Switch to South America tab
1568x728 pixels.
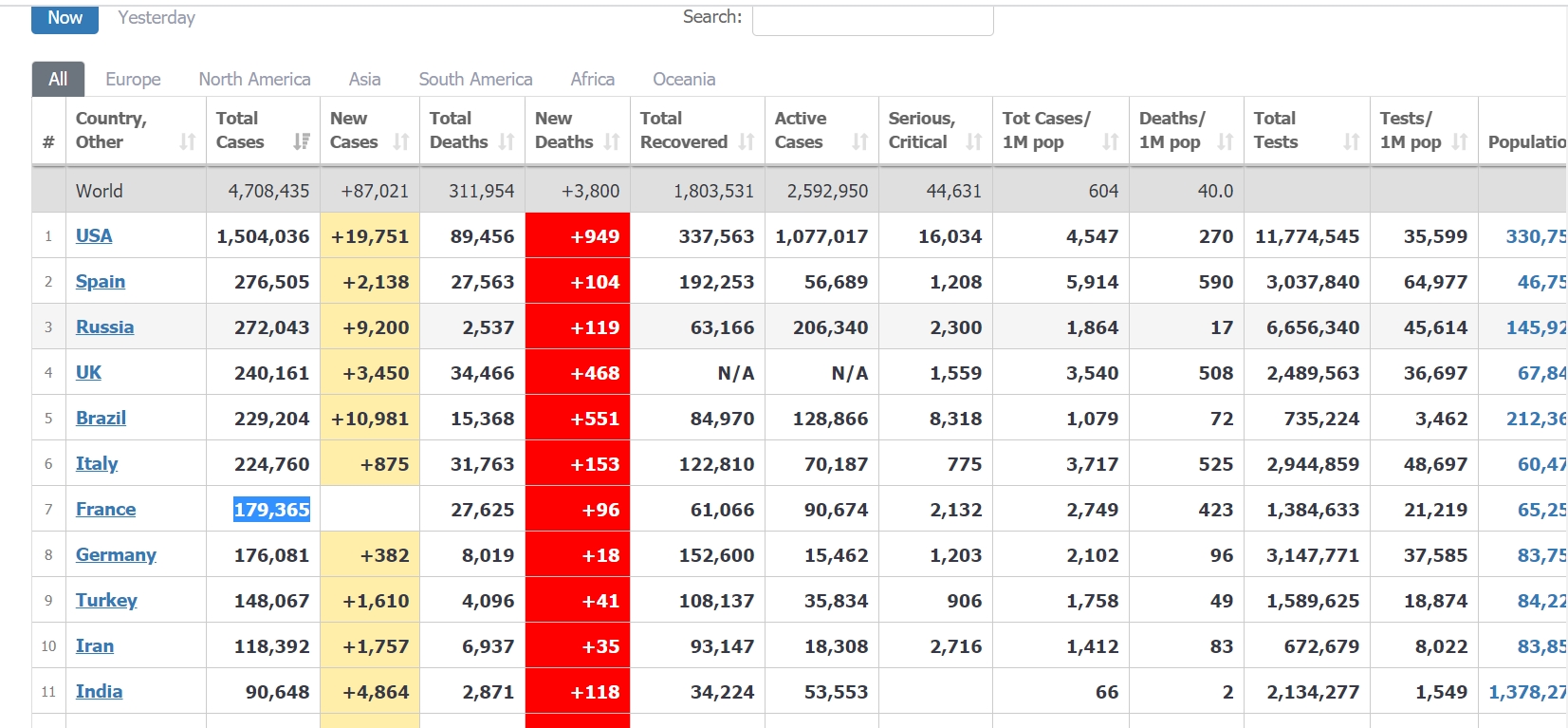475,79
